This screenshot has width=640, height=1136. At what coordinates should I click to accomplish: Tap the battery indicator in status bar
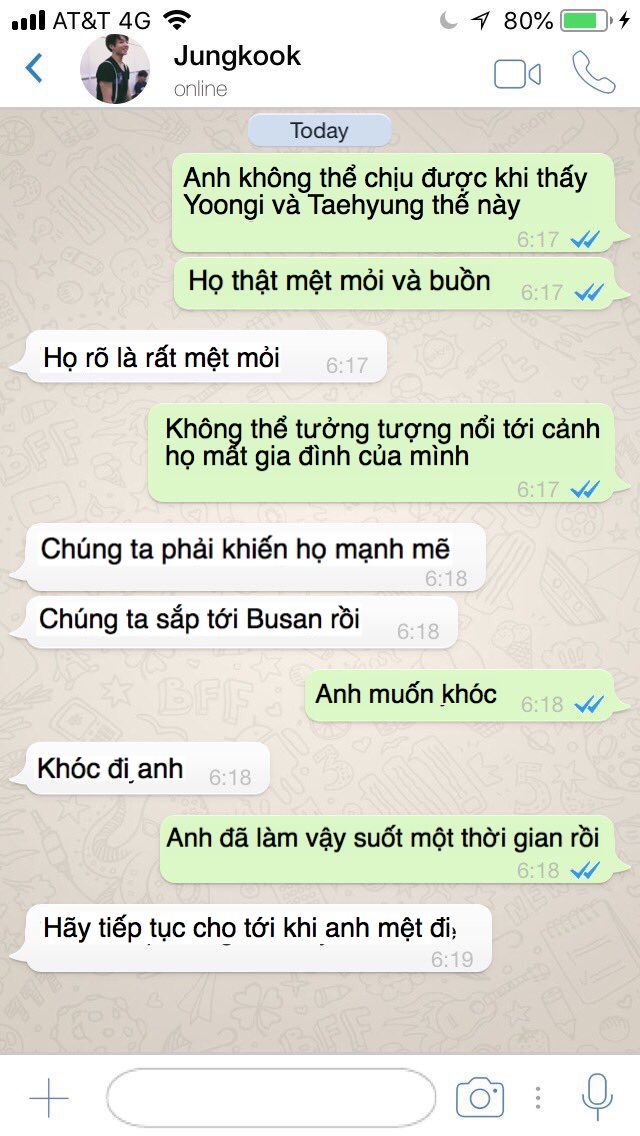pyautogui.click(x=585, y=20)
